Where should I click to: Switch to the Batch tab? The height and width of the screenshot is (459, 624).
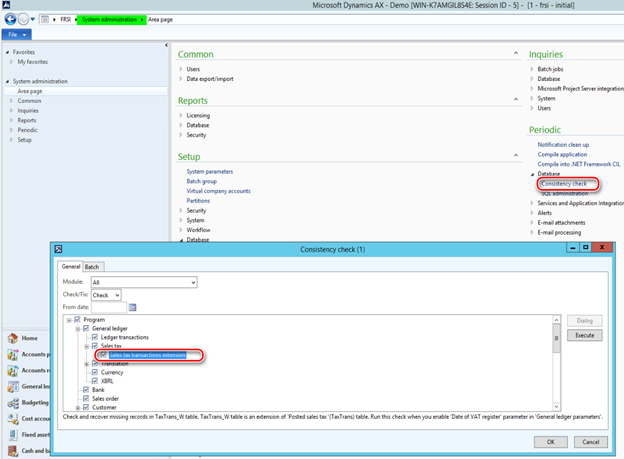click(92, 267)
